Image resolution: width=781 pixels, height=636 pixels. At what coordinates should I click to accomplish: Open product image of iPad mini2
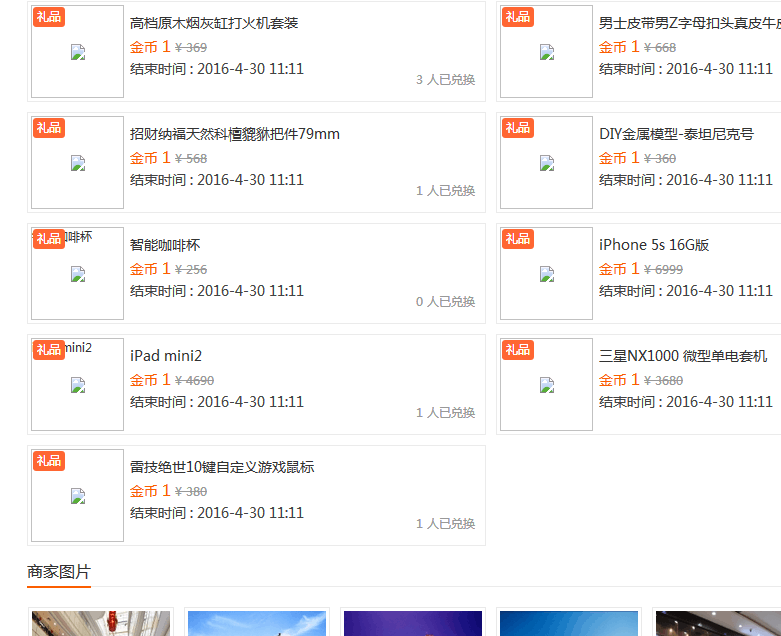[78, 385]
